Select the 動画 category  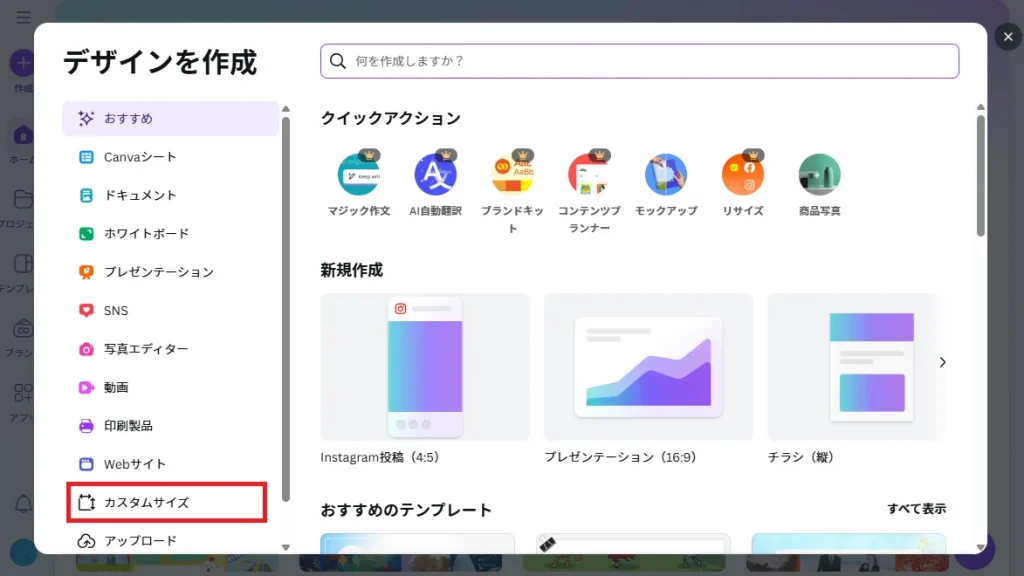coord(170,387)
